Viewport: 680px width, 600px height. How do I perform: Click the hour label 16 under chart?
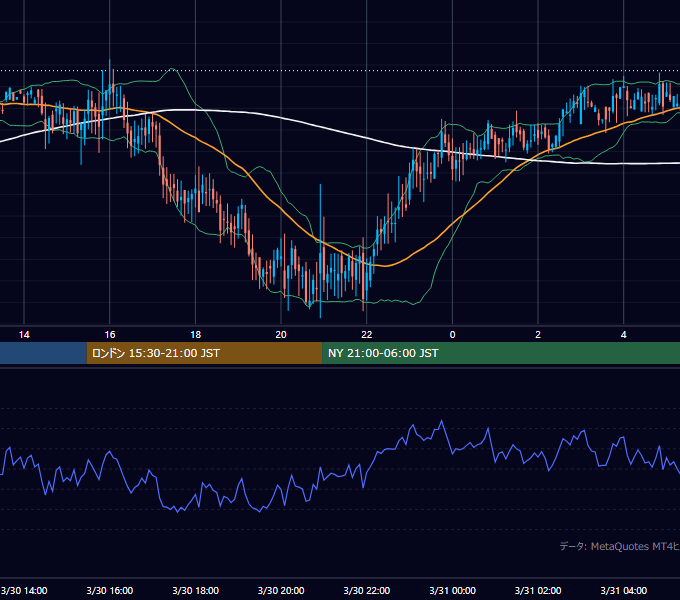click(110, 335)
